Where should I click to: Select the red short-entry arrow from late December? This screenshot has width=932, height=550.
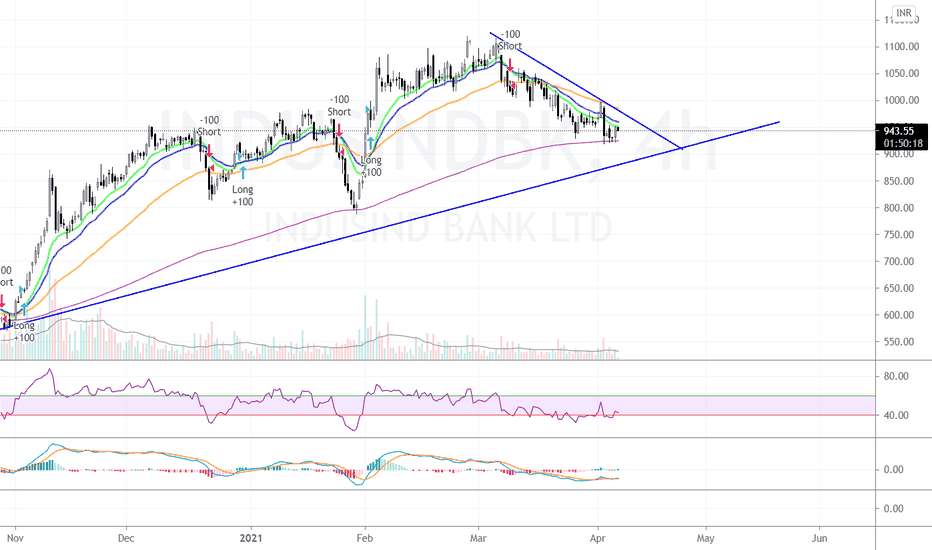pos(209,150)
